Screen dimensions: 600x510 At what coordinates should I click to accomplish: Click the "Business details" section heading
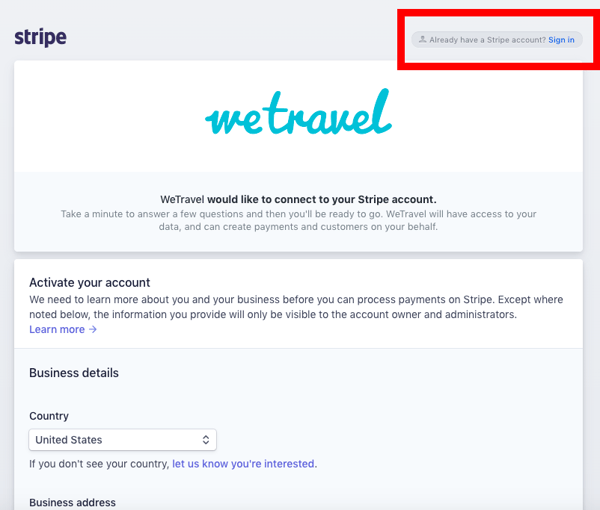point(74,373)
